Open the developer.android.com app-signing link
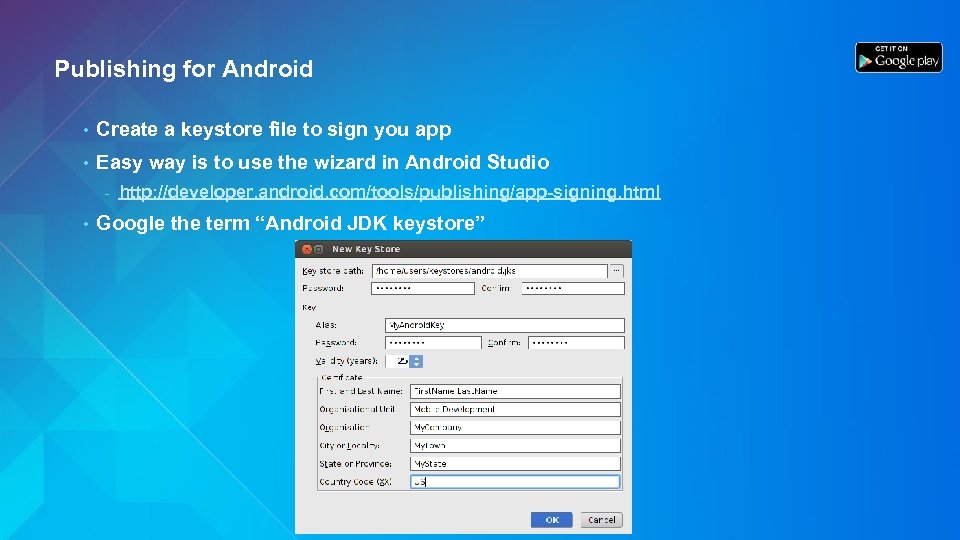The height and width of the screenshot is (540, 960). [x=389, y=192]
